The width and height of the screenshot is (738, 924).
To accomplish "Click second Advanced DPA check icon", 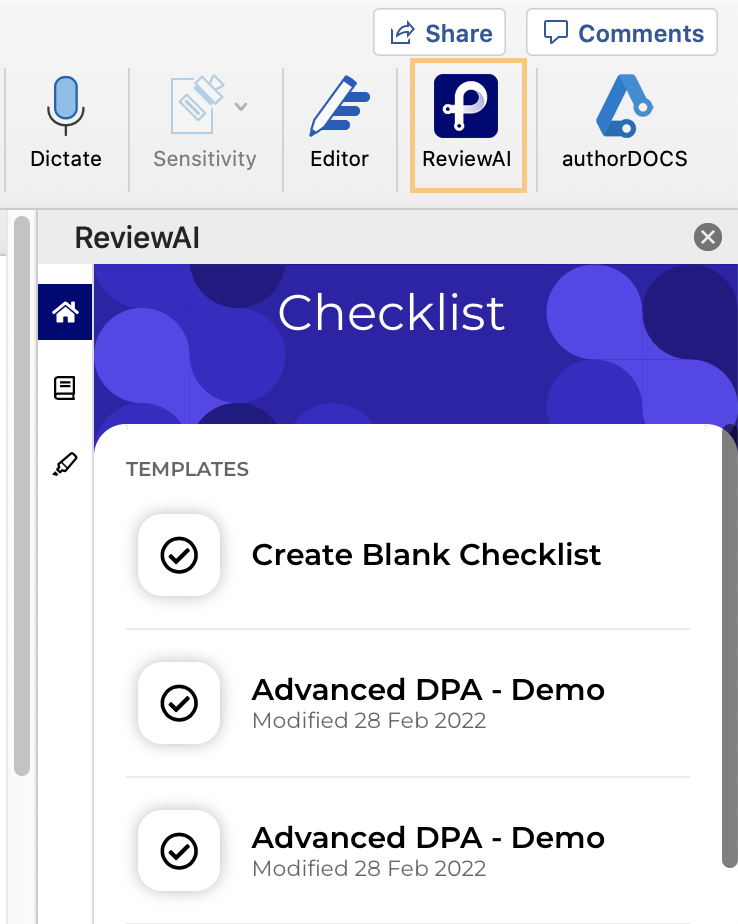I will click(179, 851).
